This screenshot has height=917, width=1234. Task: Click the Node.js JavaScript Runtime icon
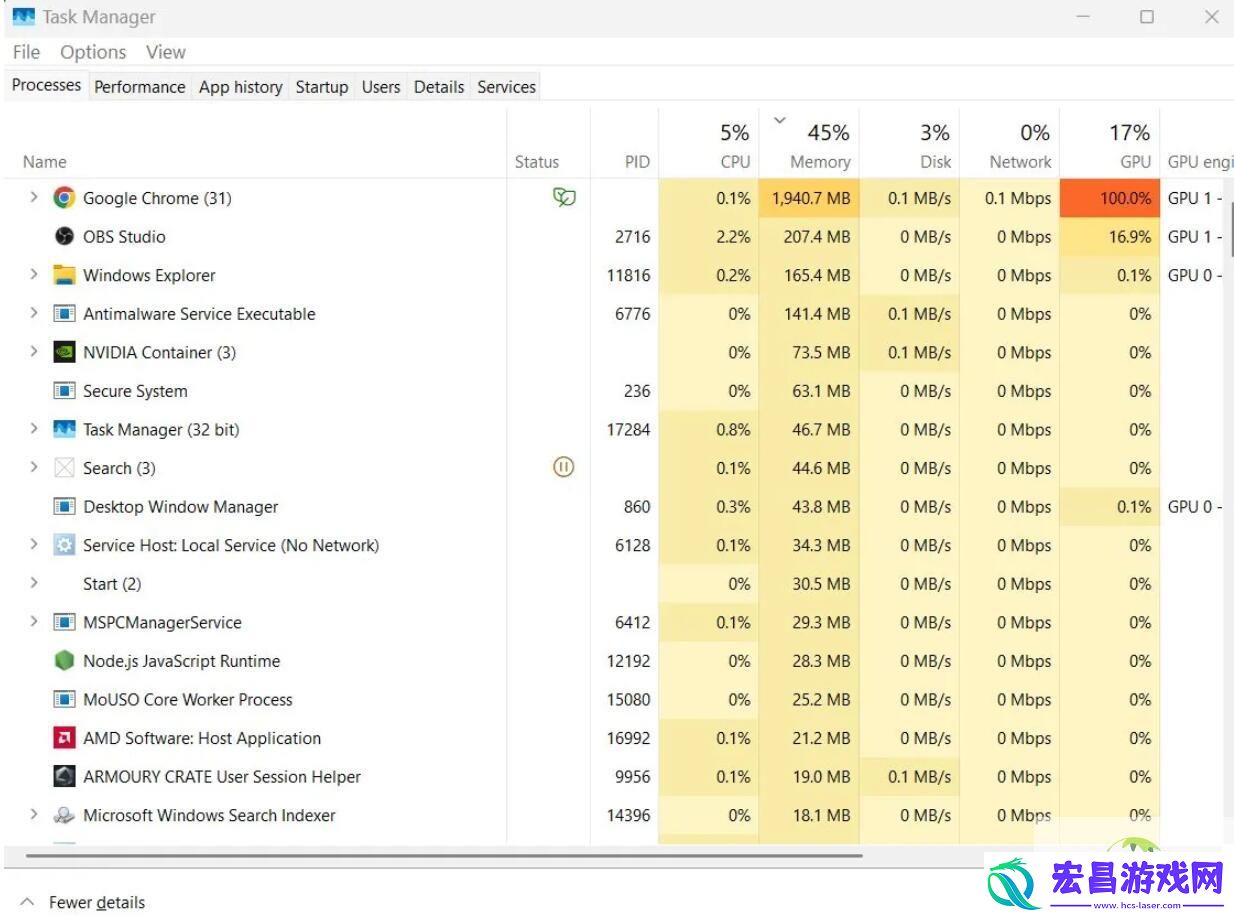click(x=64, y=661)
